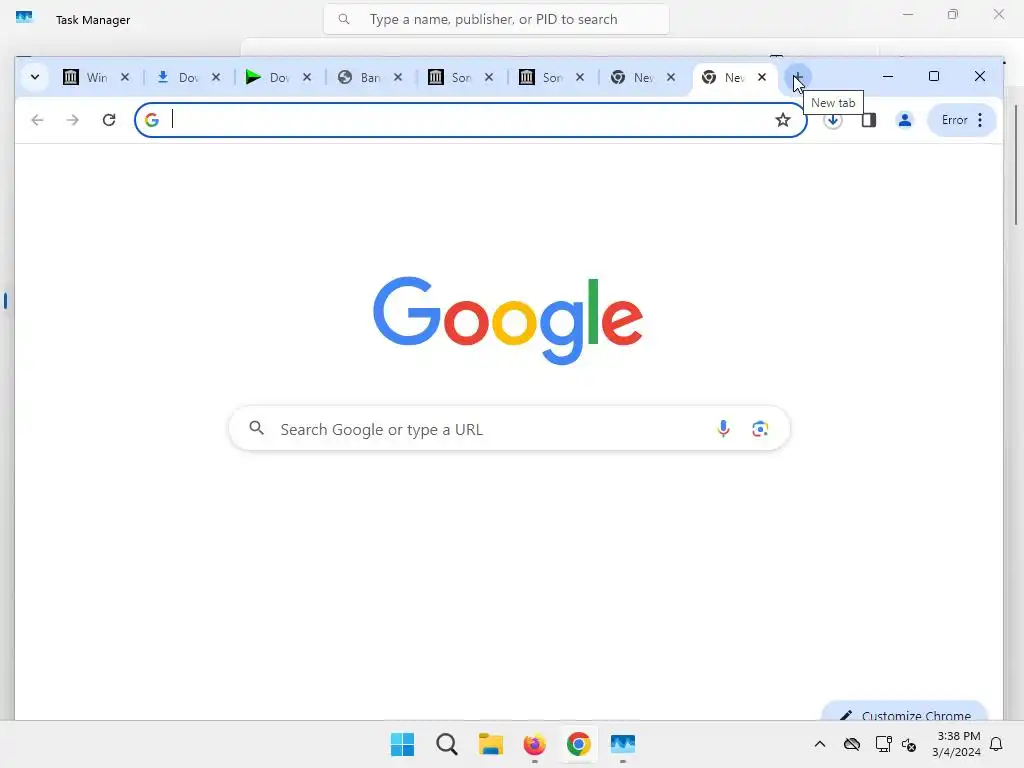Show hidden system tray icons
1024x768 pixels.
pyautogui.click(x=820, y=744)
